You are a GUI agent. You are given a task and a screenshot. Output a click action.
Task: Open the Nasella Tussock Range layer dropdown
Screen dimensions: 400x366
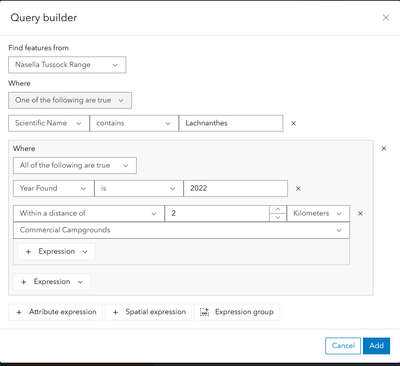point(67,65)
